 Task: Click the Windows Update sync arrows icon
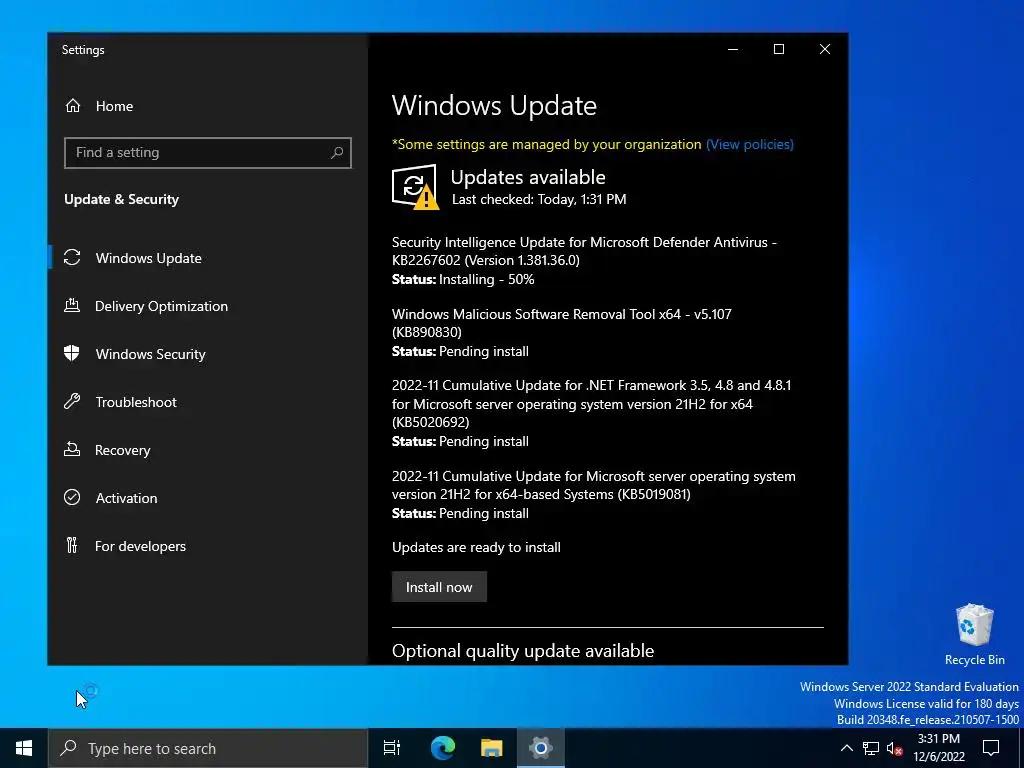point(72,258)
